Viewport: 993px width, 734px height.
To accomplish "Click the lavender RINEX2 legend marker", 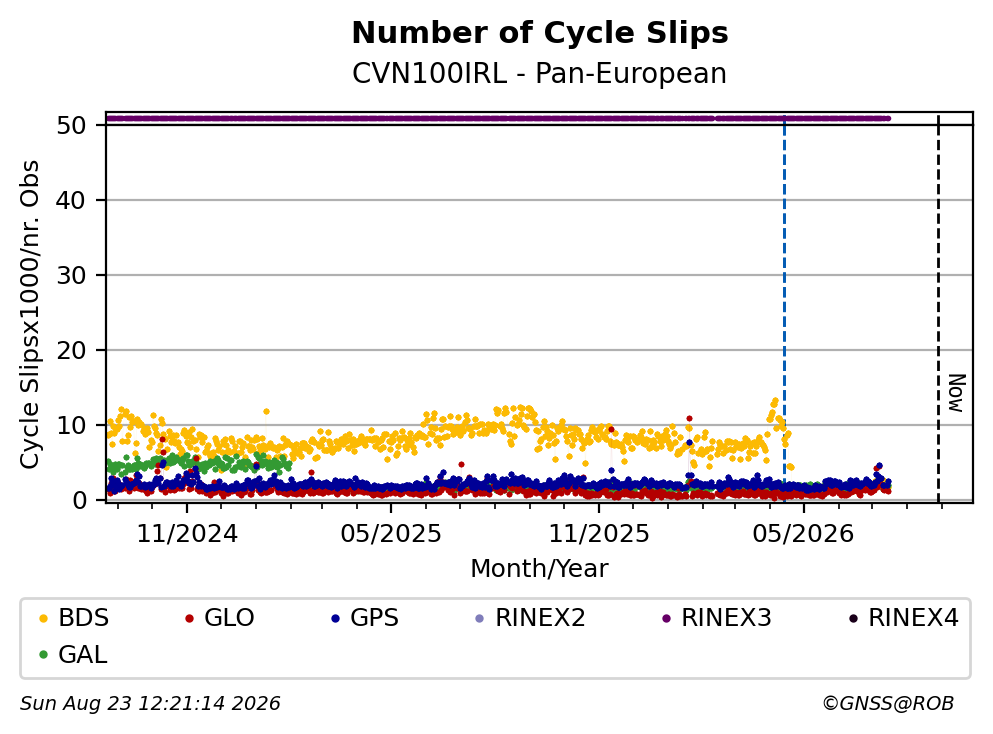I will (479, 618).
